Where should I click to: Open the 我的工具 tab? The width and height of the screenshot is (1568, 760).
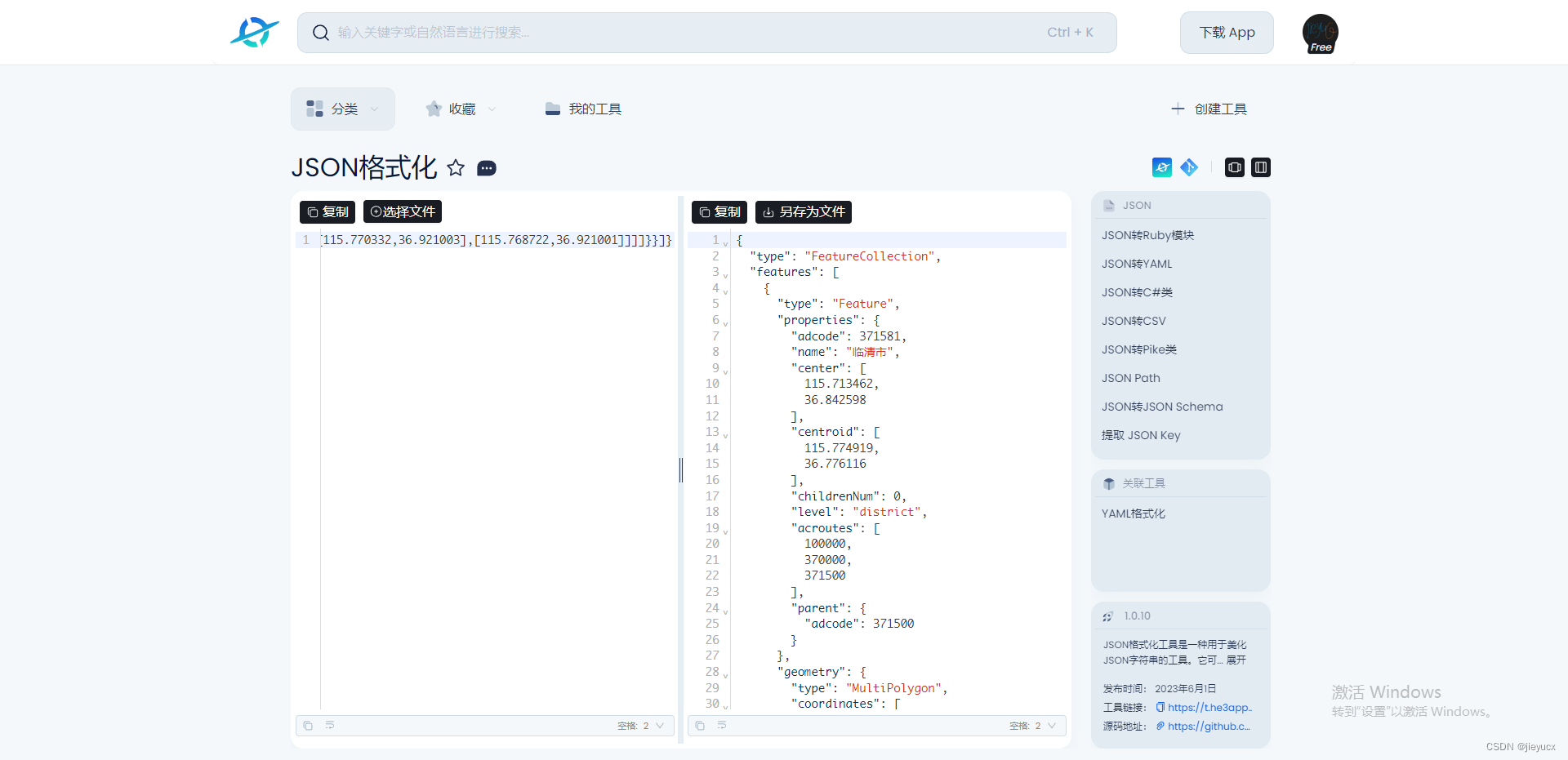coord(583,109)
